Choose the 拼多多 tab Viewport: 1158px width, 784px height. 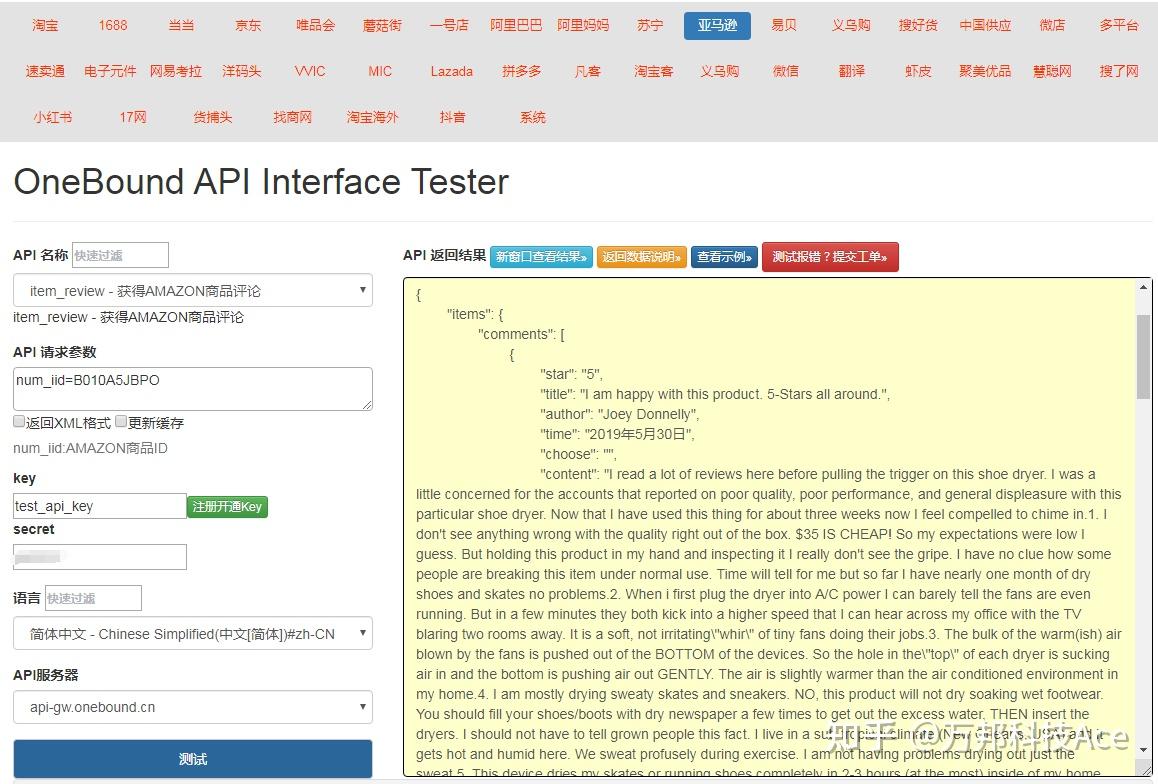point(522,71)
